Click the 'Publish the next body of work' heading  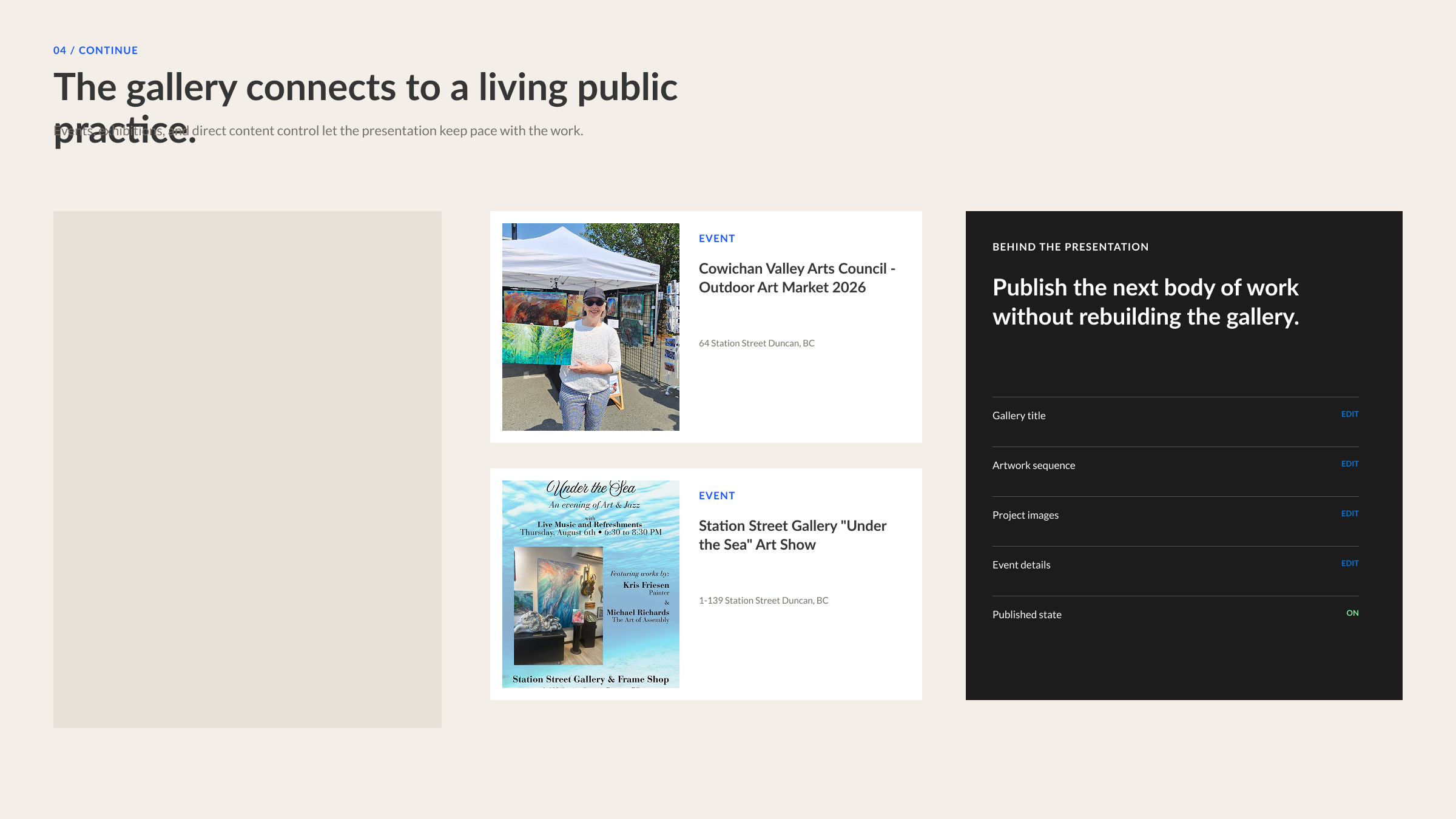[x=1145, y=302]
